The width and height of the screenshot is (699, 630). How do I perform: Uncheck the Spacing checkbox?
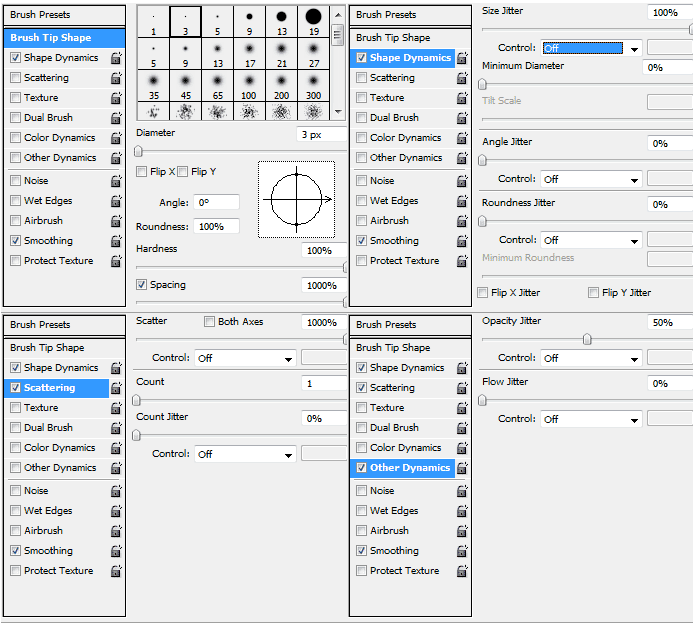click(x=141, y=285)
